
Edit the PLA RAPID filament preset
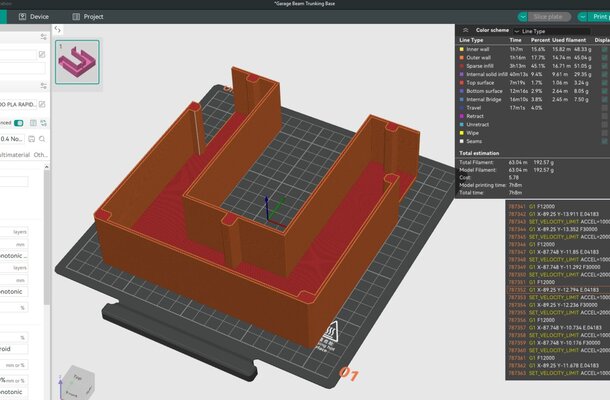[x=42, y=104]
